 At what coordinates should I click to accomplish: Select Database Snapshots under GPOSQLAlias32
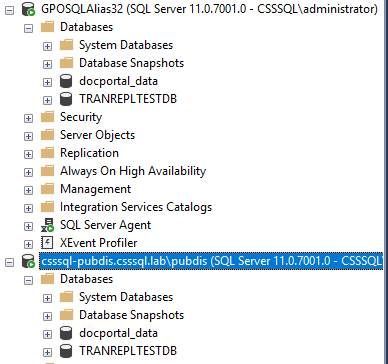[x=131, y=63]
